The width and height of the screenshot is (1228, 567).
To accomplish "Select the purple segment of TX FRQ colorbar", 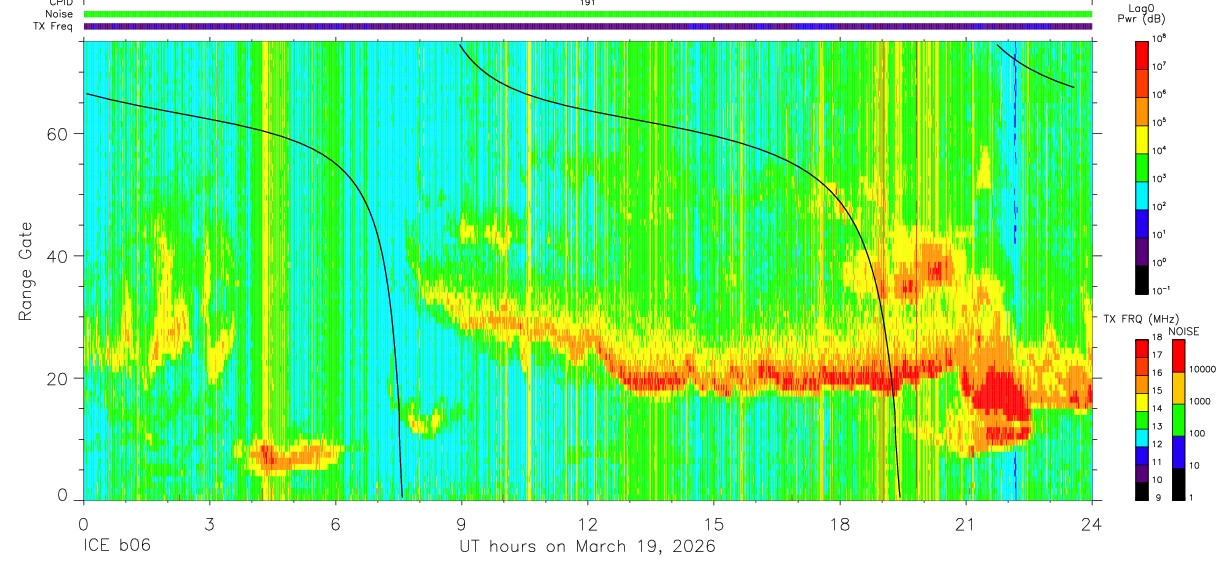I will [x=1142, y=472].
